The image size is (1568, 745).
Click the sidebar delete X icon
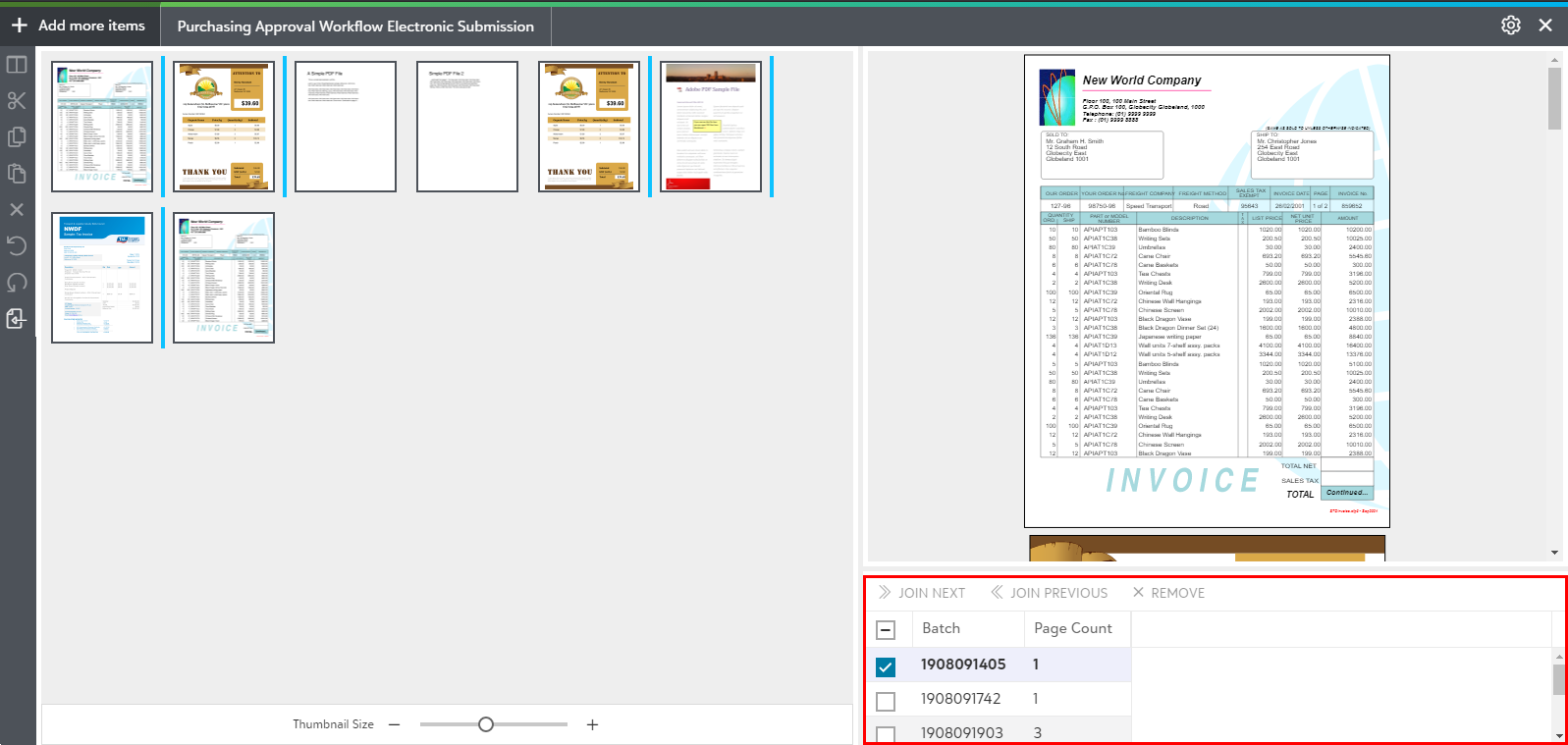17,210
